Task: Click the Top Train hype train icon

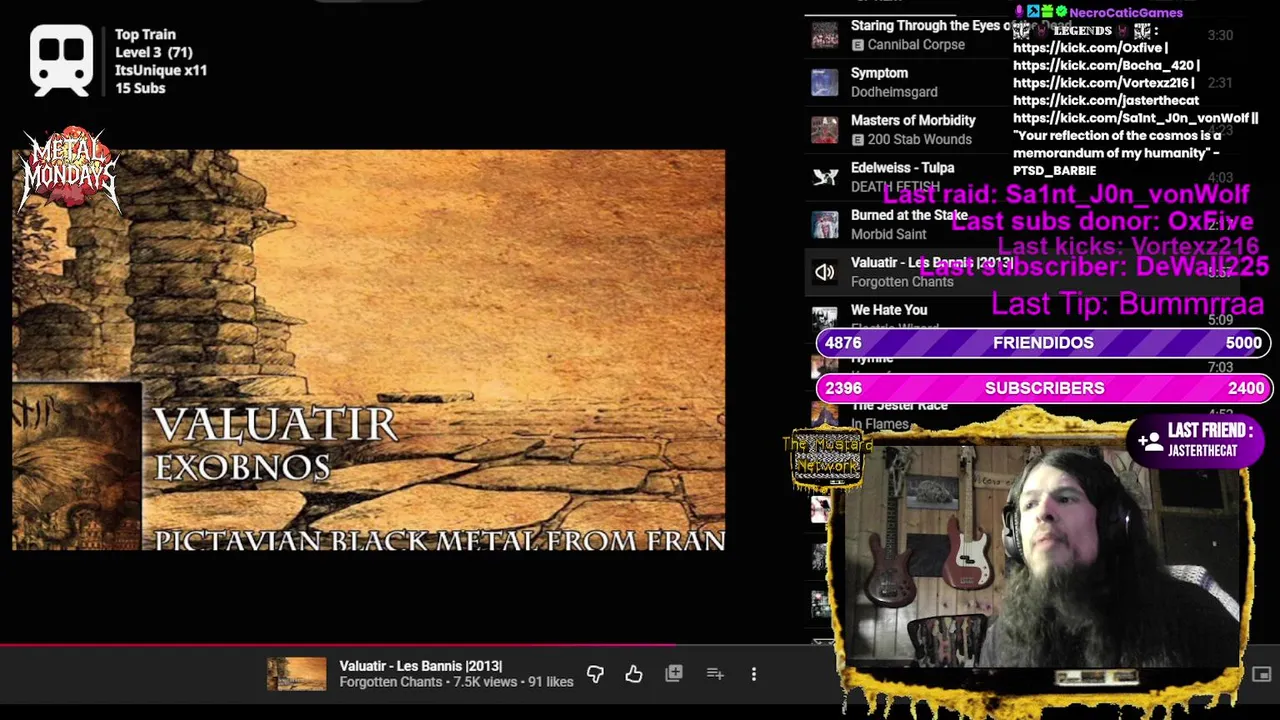Action: 62,60
